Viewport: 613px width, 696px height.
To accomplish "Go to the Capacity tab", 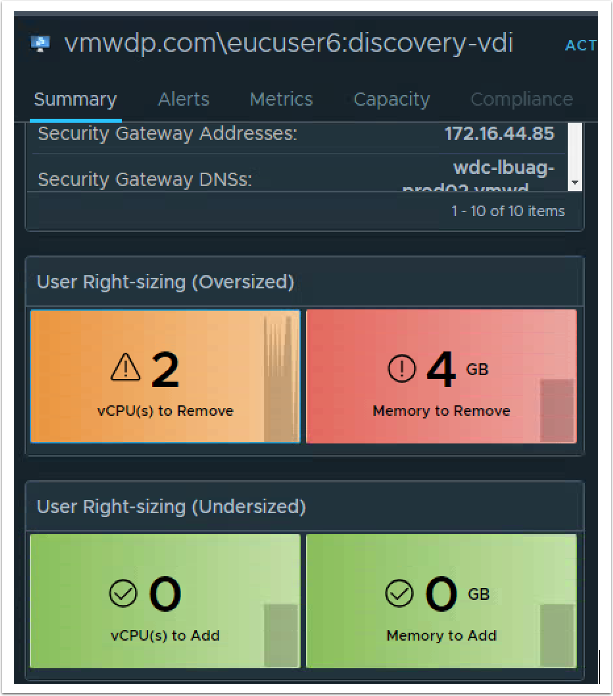I will pos(392,99).
